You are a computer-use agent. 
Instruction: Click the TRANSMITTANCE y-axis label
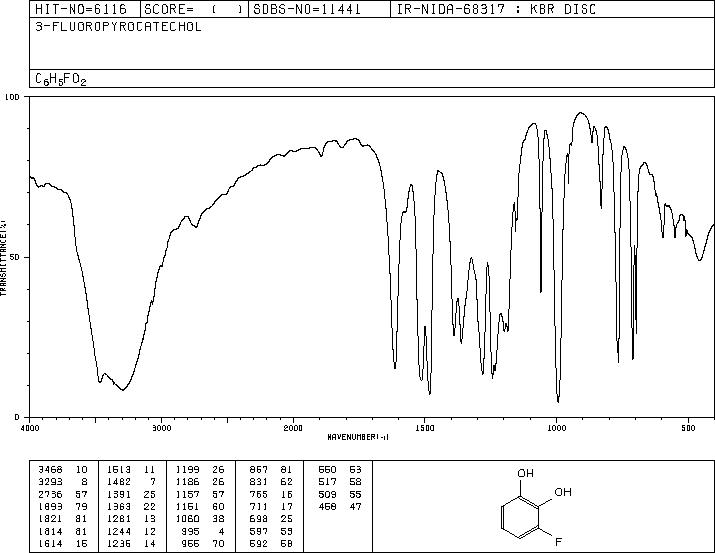pos(3,257)
